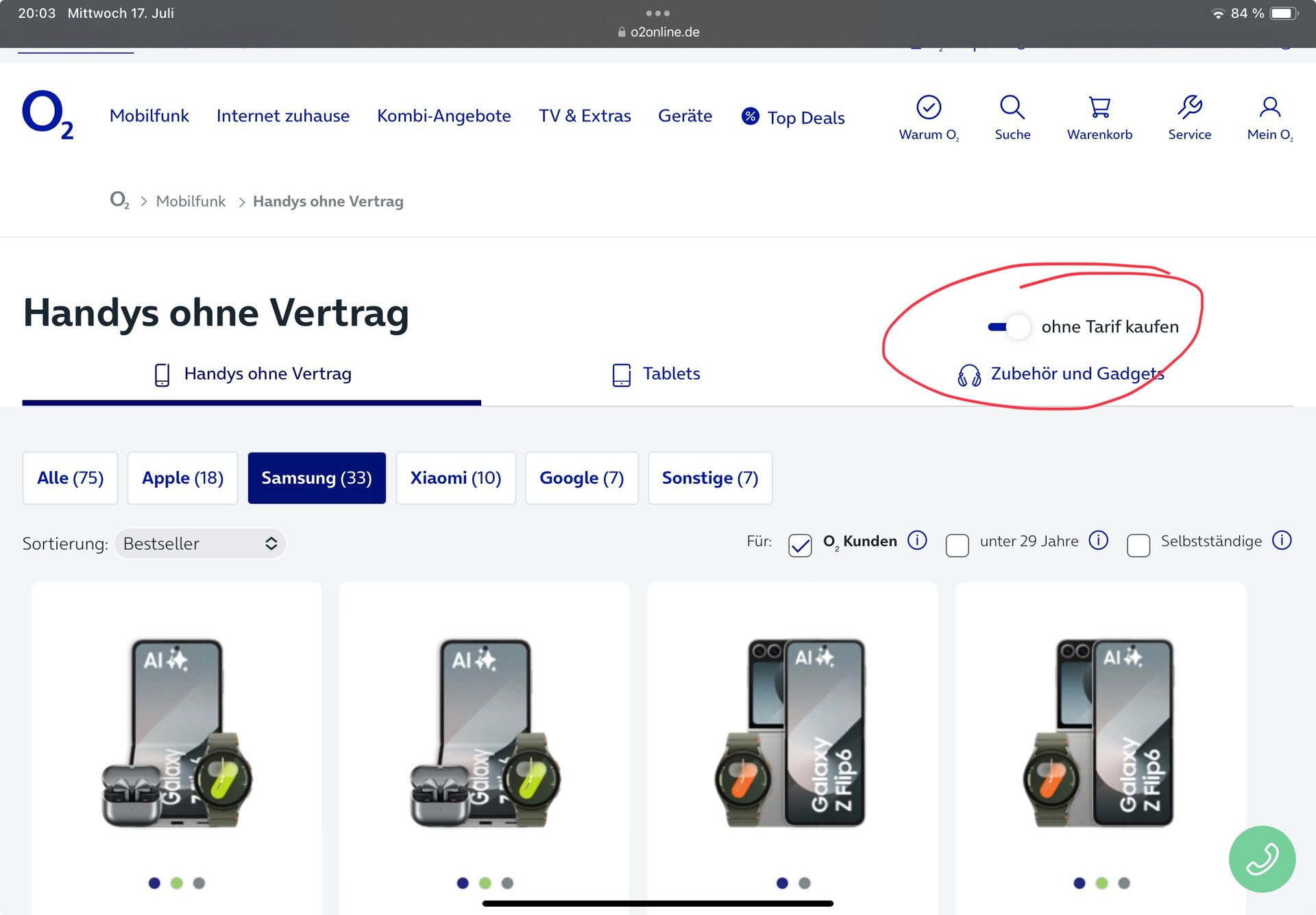Open the TV & Extras menu
Viewport: 1316px width, 915px height.
tap(585, 116)
